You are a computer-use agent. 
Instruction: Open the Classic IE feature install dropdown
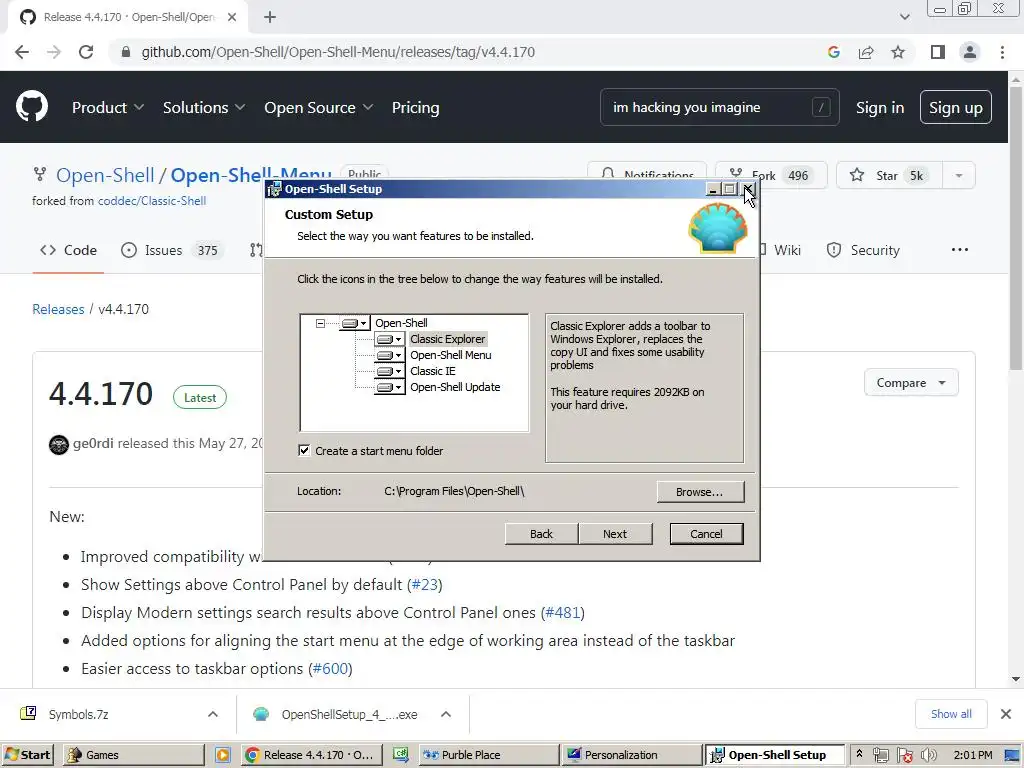tap(390, 371)
